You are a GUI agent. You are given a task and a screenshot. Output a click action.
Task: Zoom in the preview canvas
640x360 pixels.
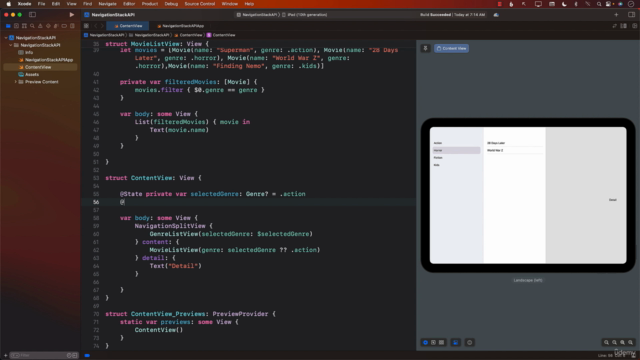tap(631, 342)
